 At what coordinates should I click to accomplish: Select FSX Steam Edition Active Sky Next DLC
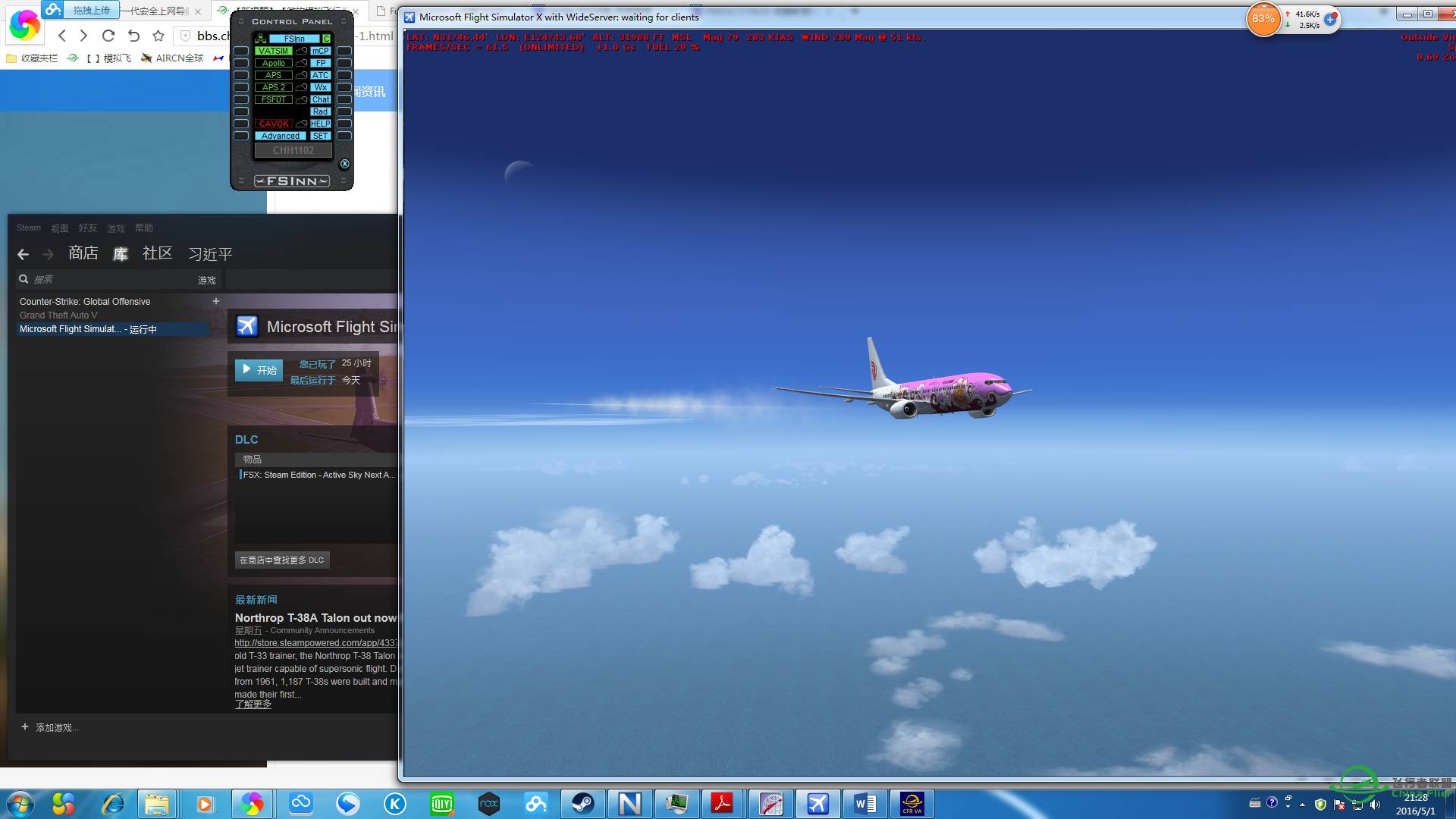[x=318, y=475]
